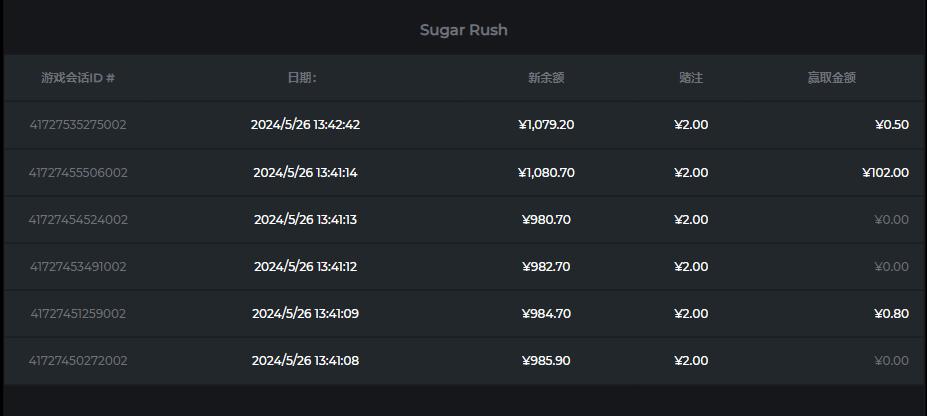Screen dimensions: 927x416
Task: Click the 赌注 column header
Action: (x=691, y=78)
